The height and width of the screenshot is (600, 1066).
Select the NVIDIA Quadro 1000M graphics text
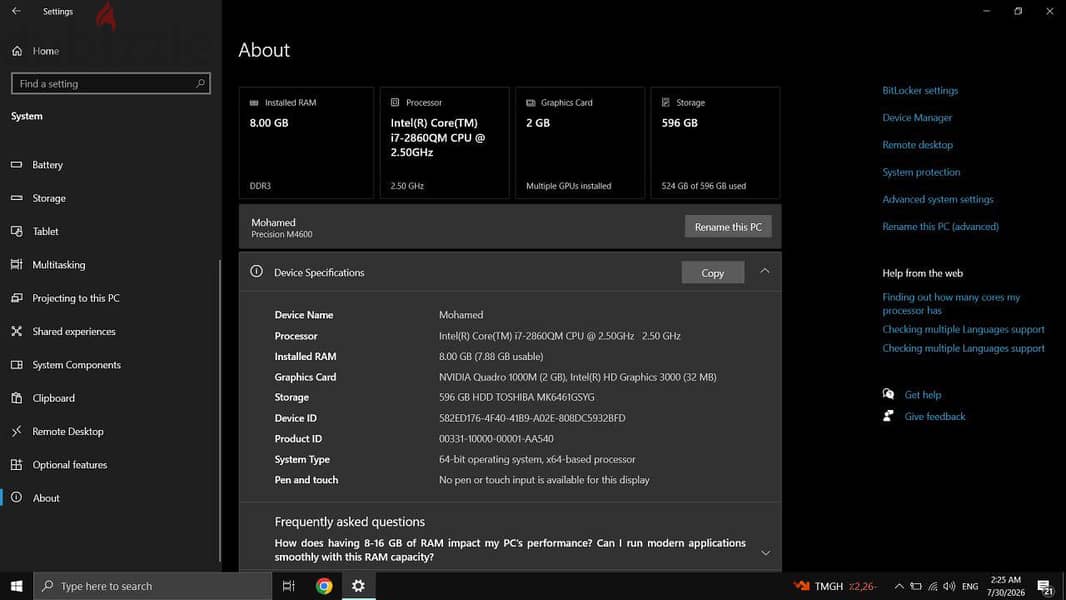(x=577, y=376)
